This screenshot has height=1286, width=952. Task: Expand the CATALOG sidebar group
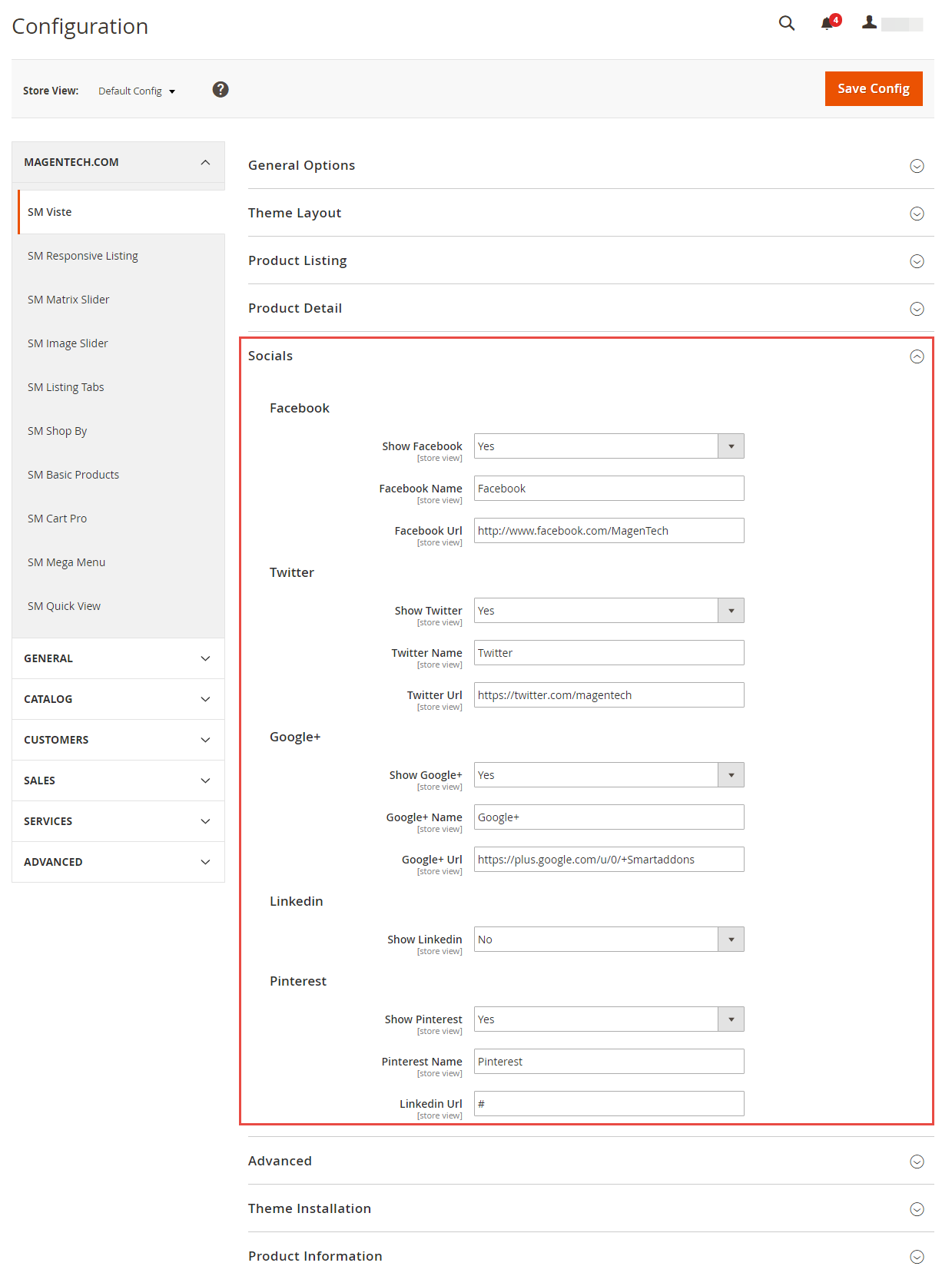118,699
